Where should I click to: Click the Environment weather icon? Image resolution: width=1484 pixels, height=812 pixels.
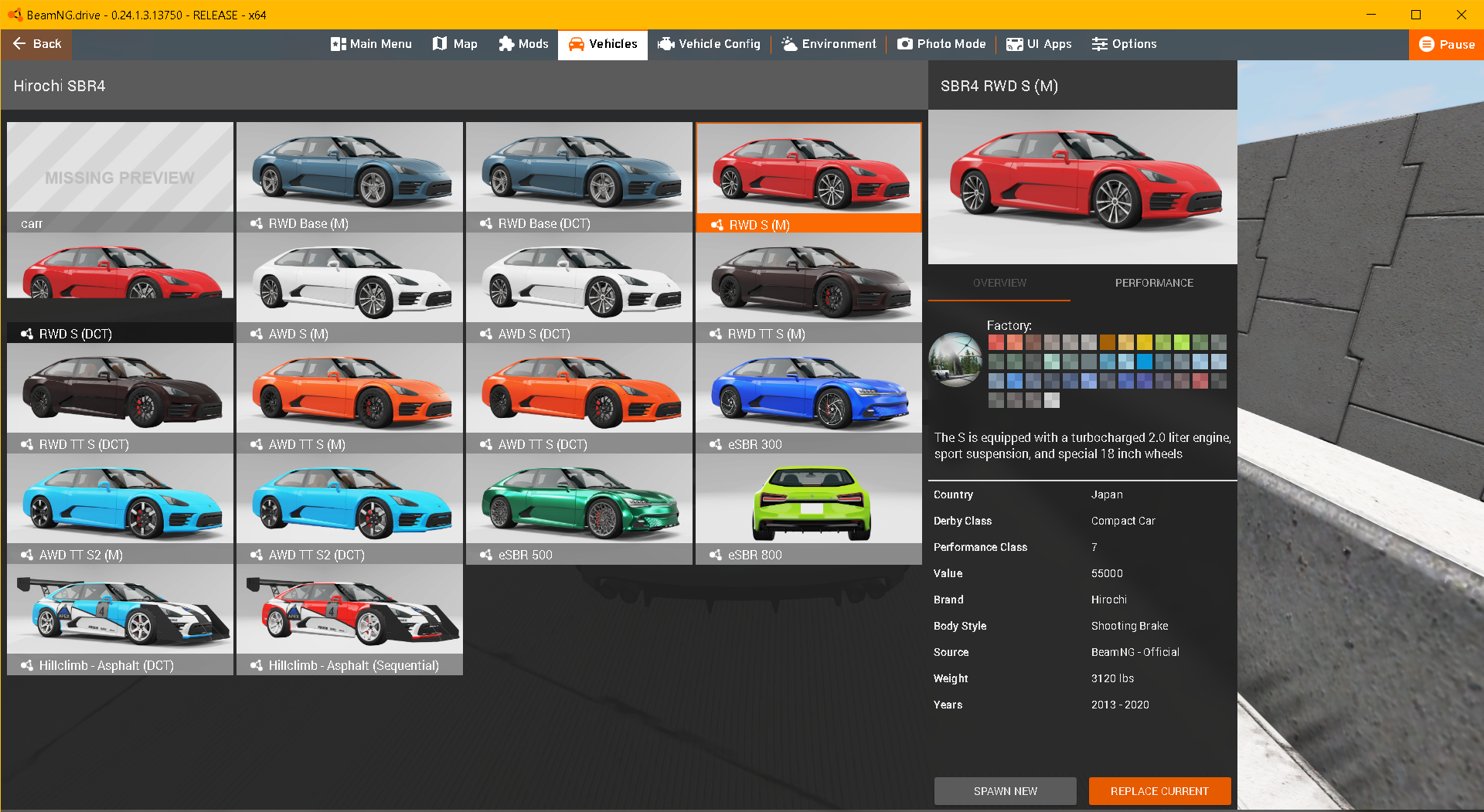point(789,44)
